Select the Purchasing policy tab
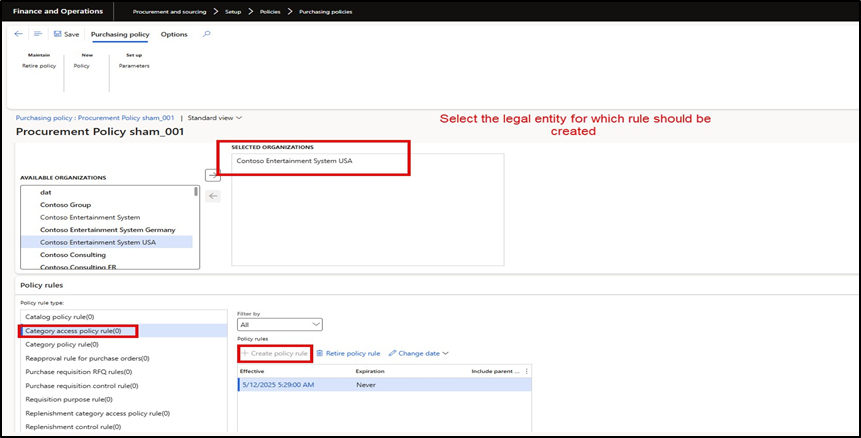861x438 pixels. (x=120, y=34)
